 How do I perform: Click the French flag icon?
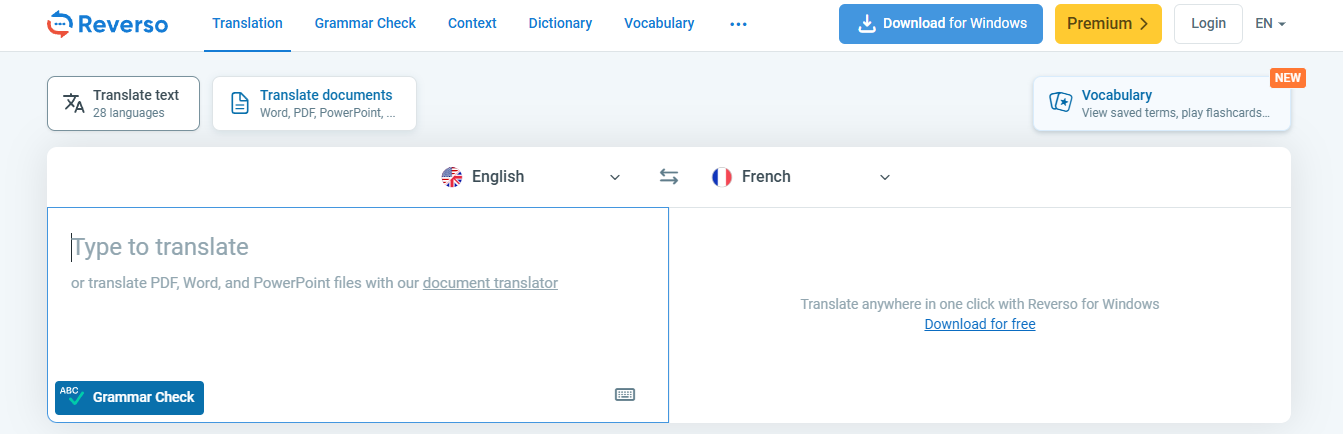click(722, 177)
